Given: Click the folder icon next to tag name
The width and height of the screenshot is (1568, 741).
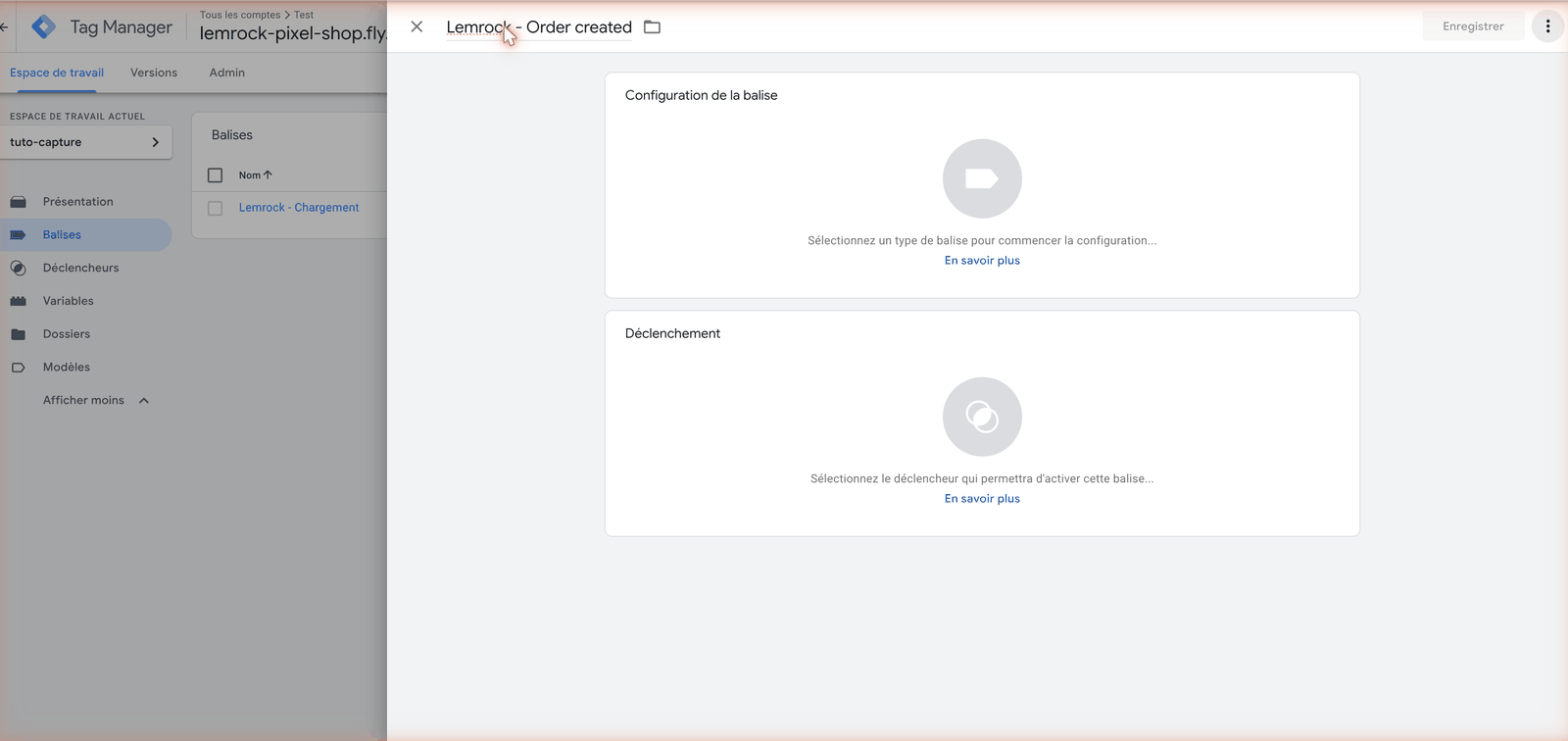Looking at the screenshot, I should coord(652,26).
